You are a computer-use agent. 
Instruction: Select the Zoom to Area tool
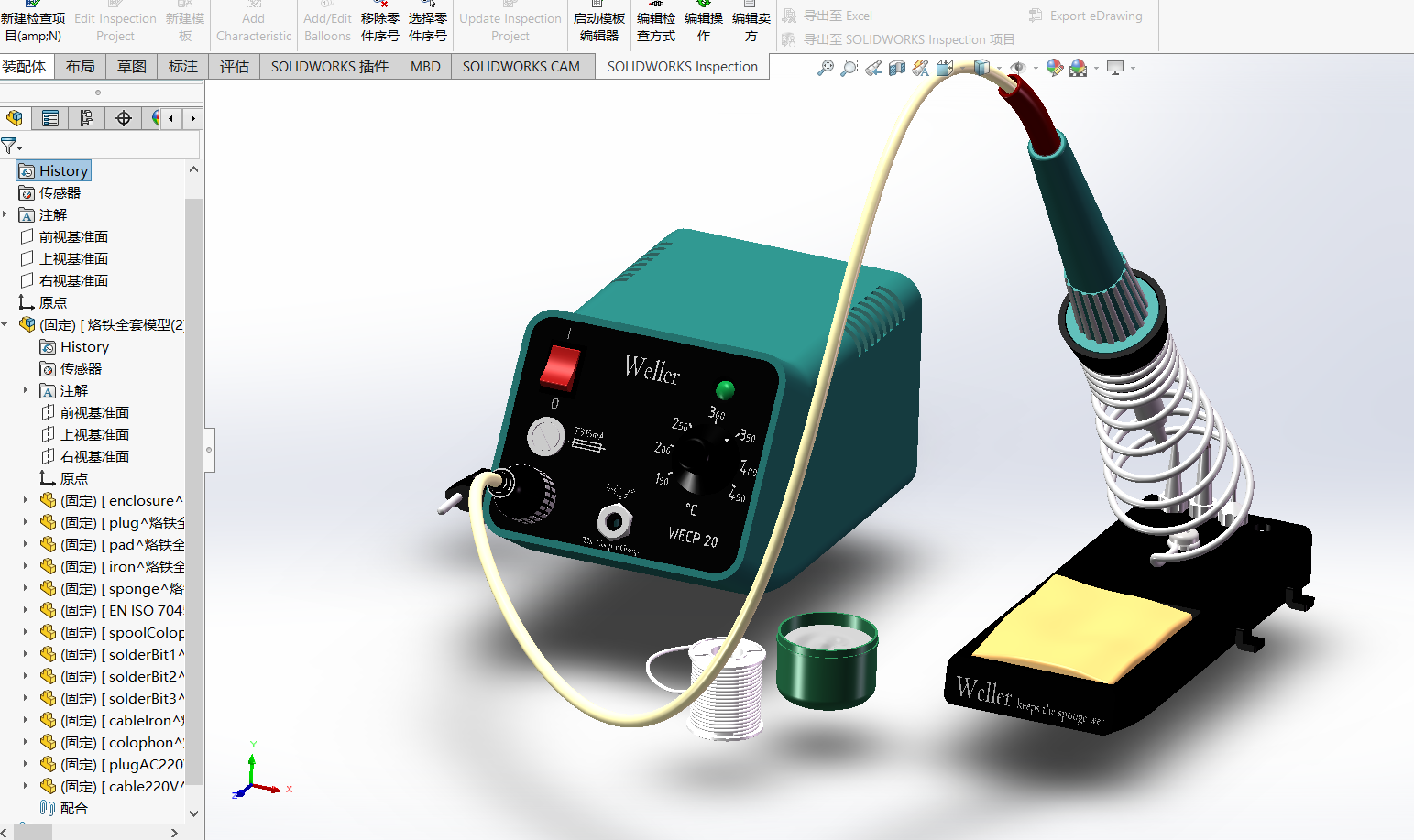coord(849,68)
